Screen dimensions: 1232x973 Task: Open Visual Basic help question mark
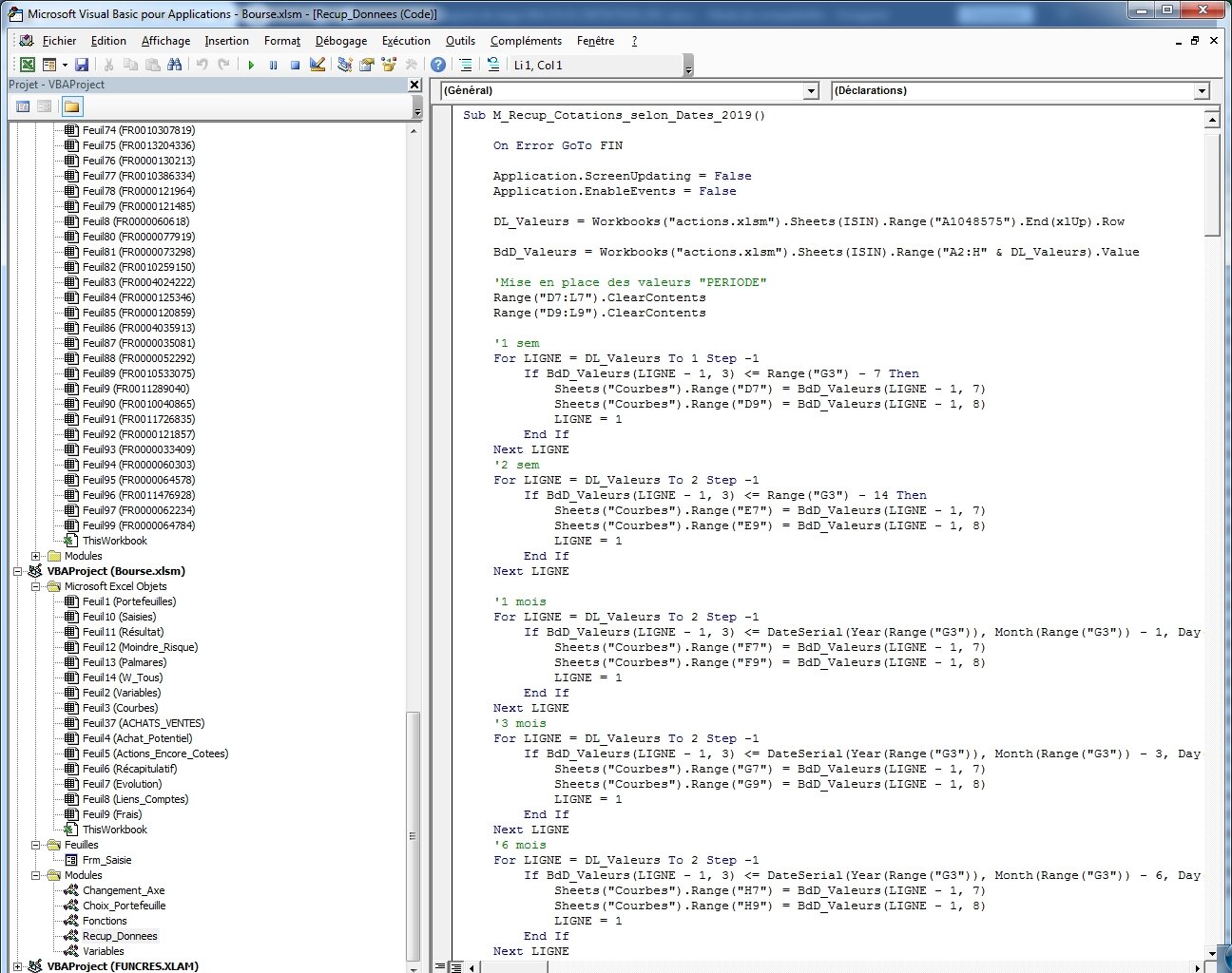437,65
